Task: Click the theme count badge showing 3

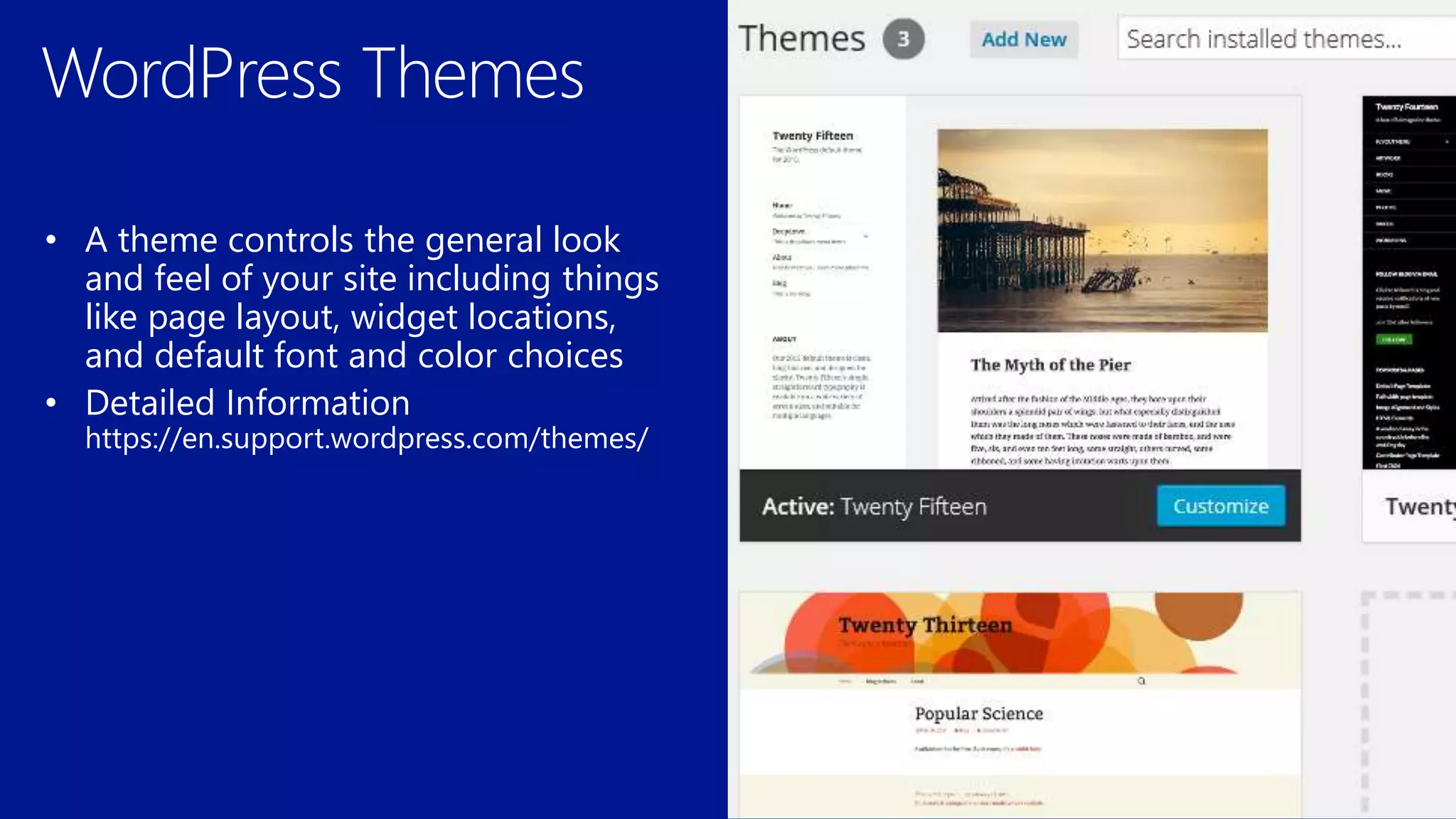Action: point(903,39)
